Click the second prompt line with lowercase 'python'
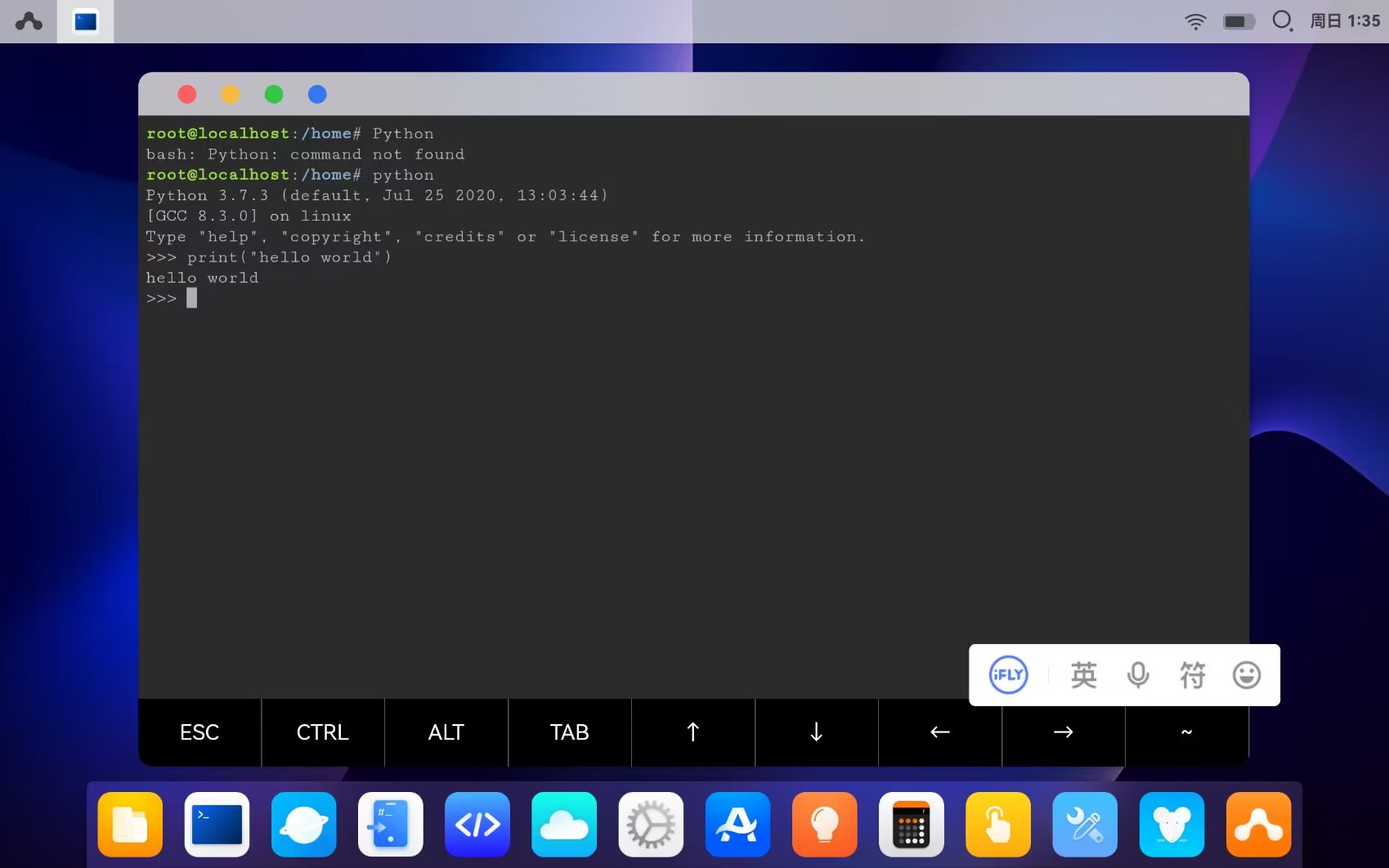Image resolution: width=1389 pixels, height=868 pixels. click(290, 175)
